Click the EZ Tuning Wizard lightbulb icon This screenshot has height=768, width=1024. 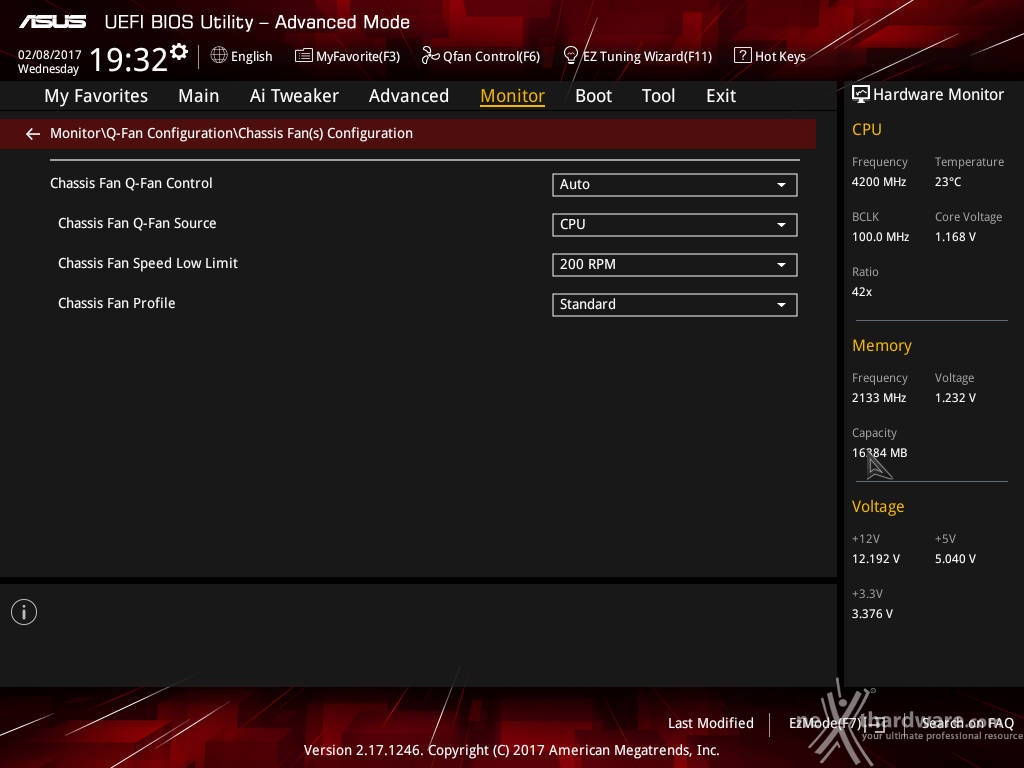pyautogui.click(x=570, y=56)
